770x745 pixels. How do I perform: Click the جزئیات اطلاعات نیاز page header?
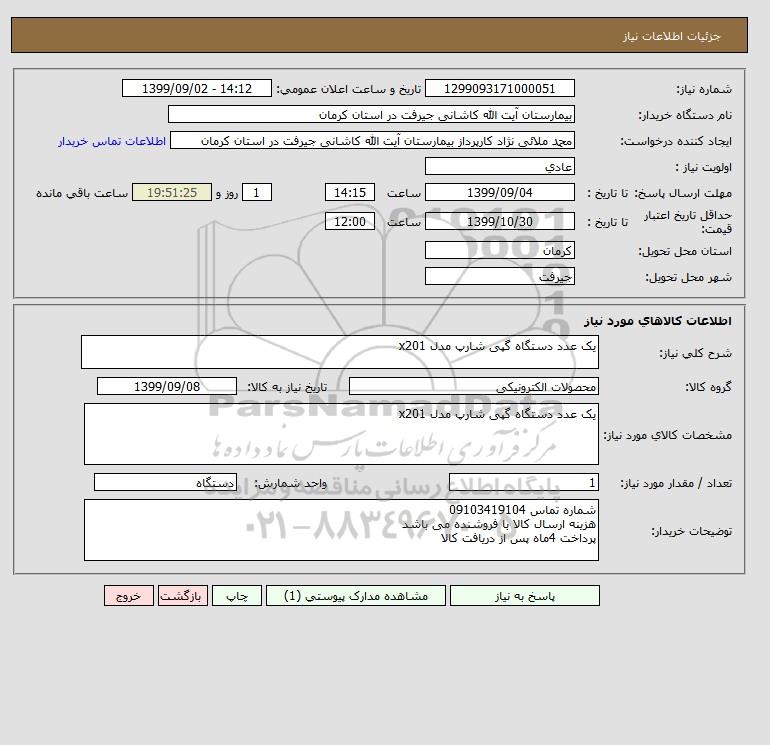[671, 36]
